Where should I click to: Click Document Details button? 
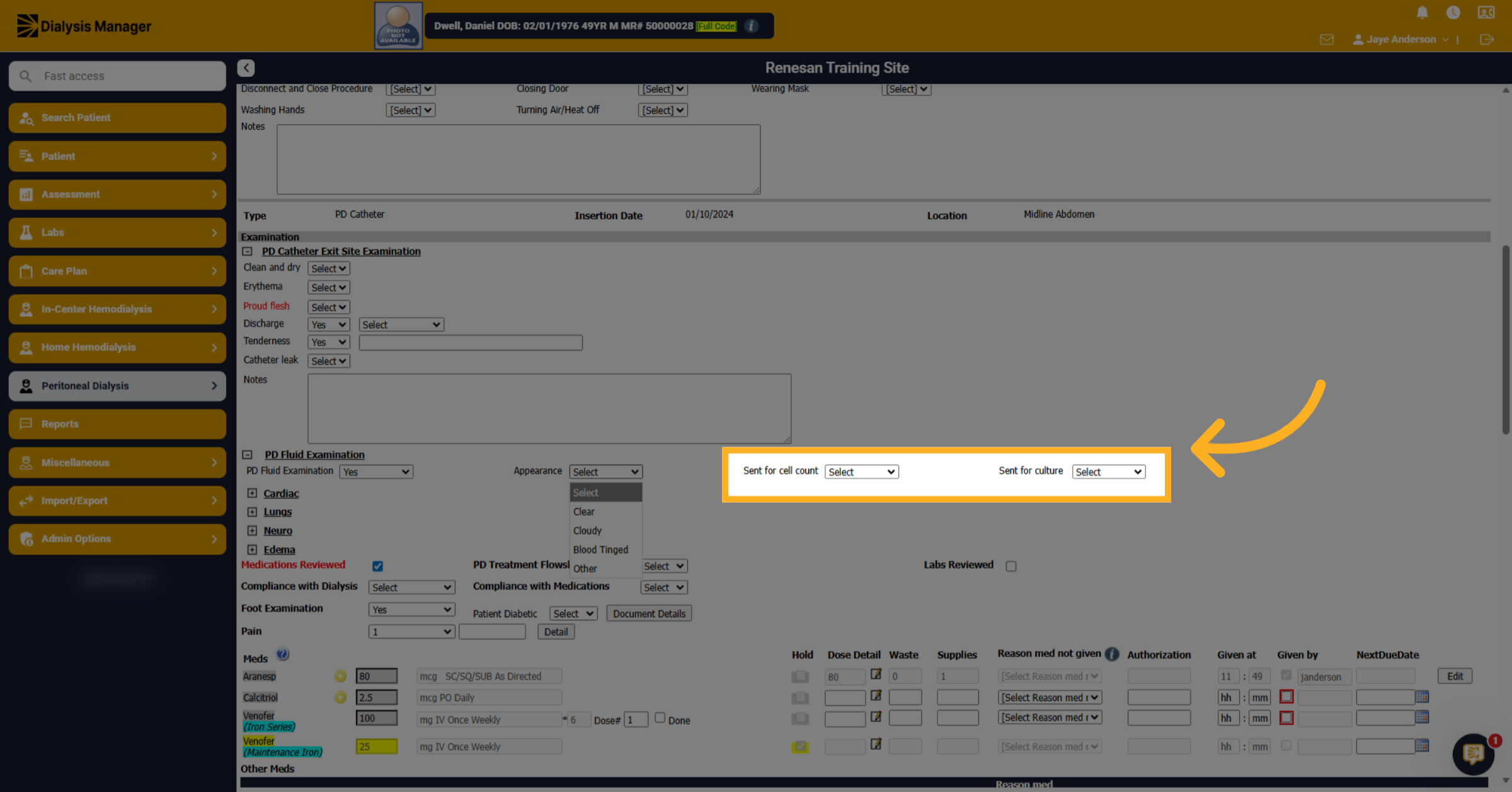(649, 614)
